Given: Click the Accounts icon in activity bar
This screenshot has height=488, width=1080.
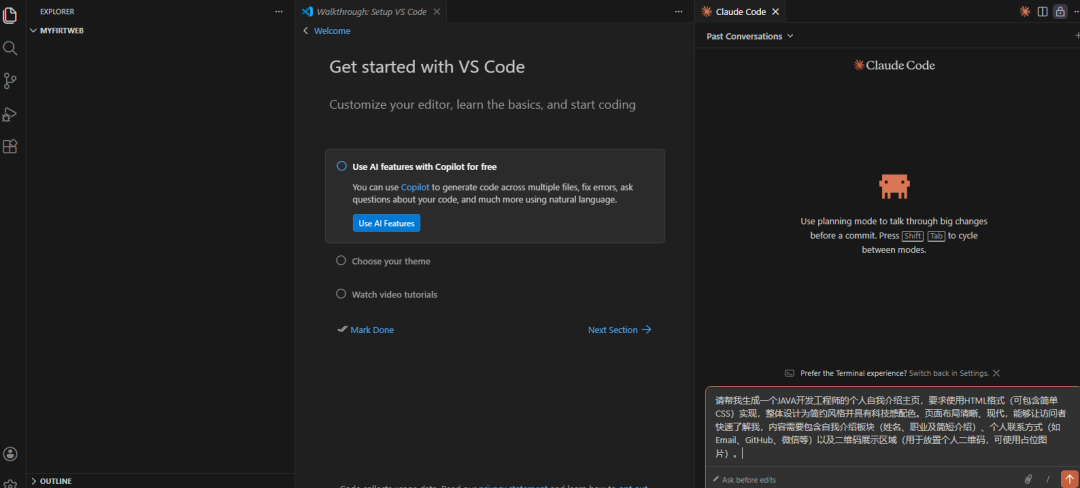Looking at the screenshot, I should [11, 454].
